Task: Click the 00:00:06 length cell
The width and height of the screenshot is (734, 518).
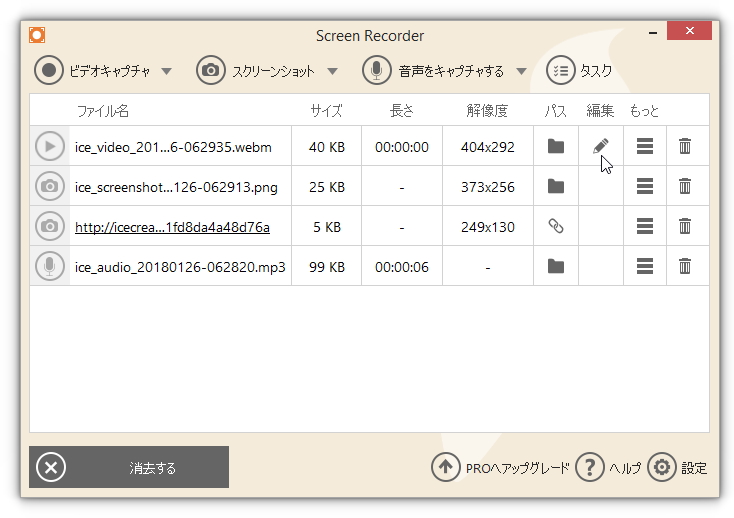Action: click(402, 267)
